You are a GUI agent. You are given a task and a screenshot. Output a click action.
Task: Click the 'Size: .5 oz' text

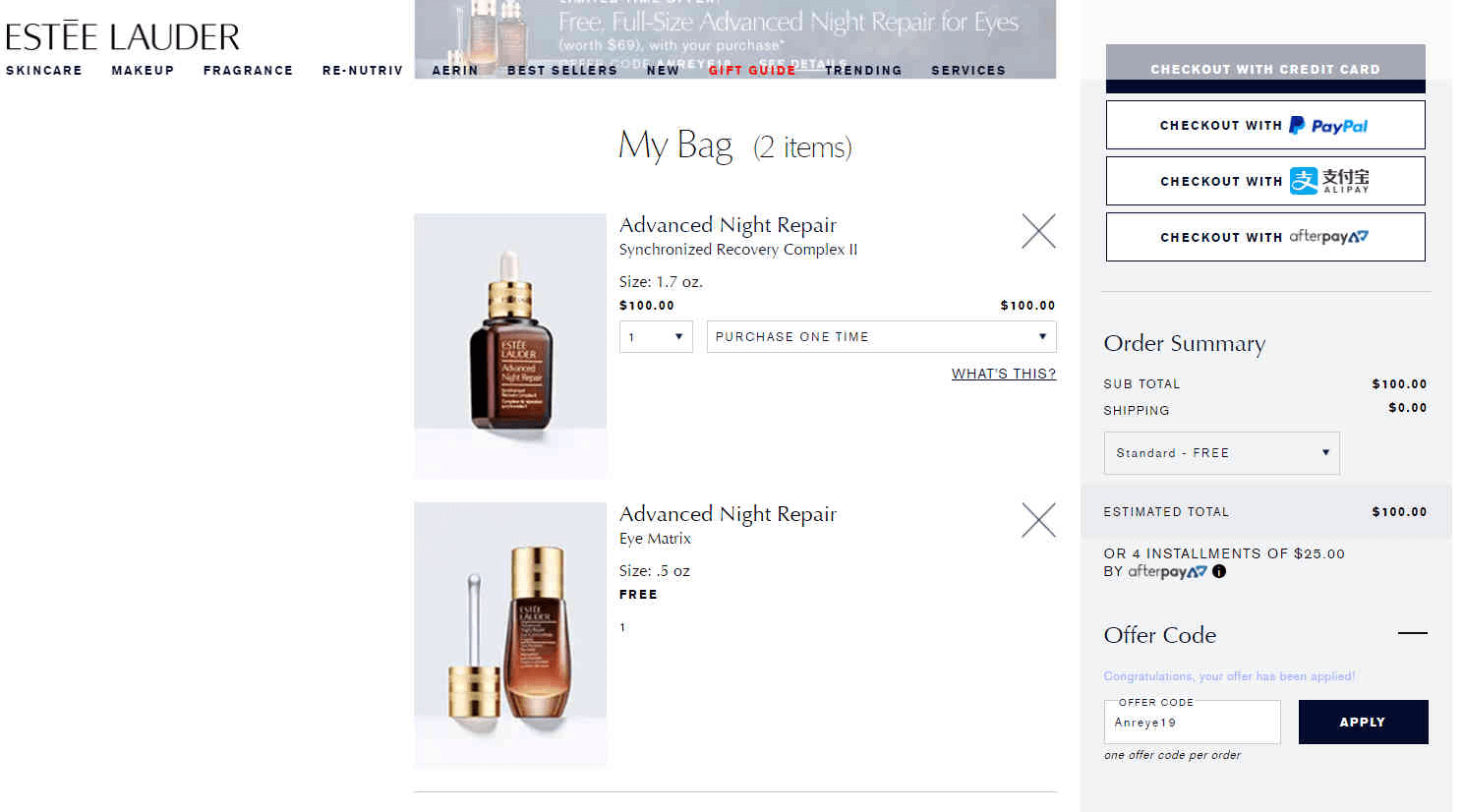point(655,571)
